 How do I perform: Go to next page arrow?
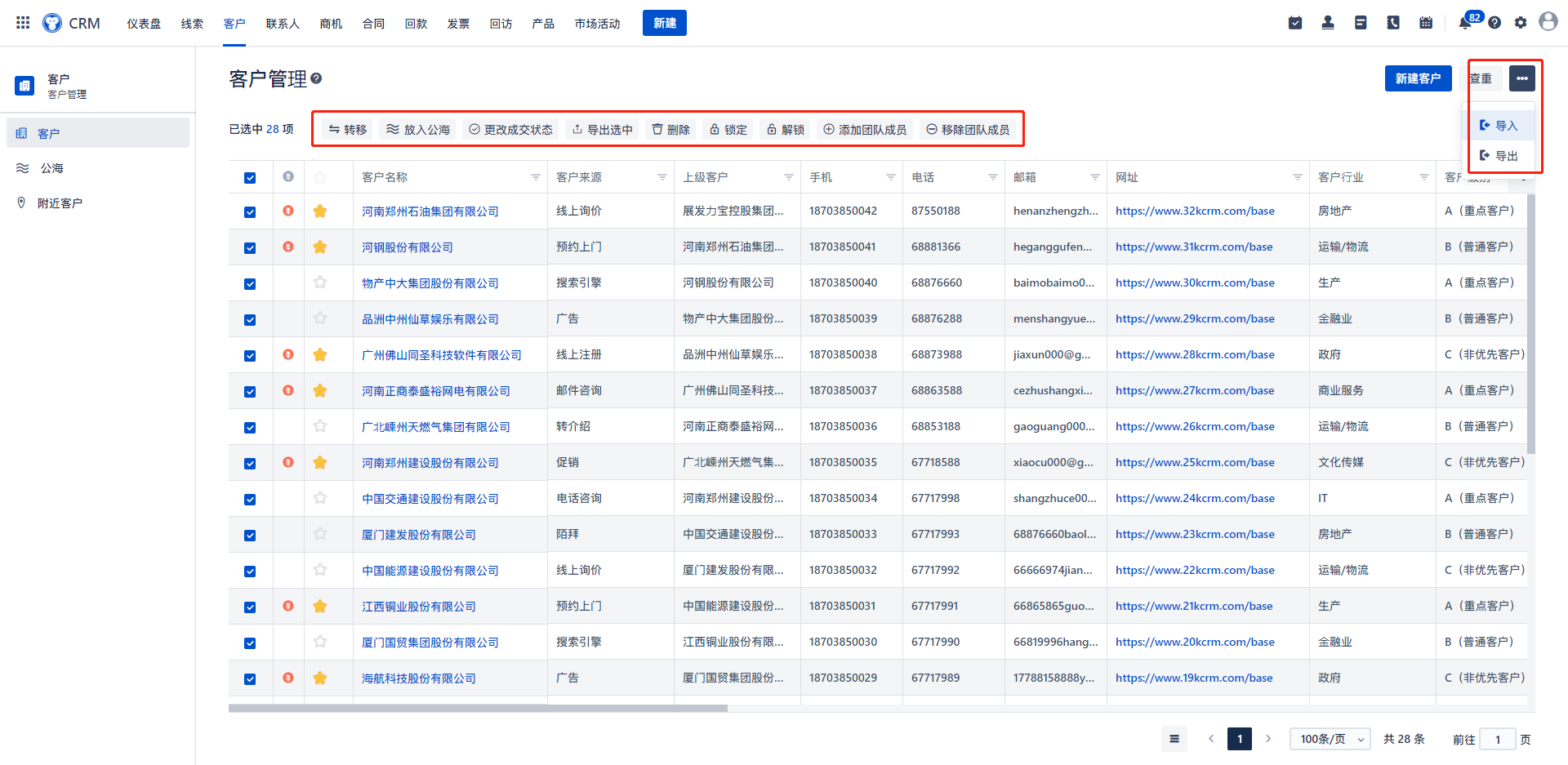1268,739
